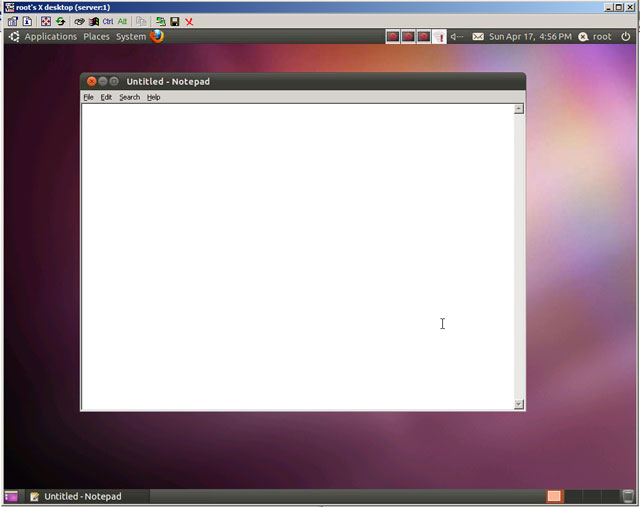
Task: Launch Firefox from the top panel
Action: [x=157, y=36]
